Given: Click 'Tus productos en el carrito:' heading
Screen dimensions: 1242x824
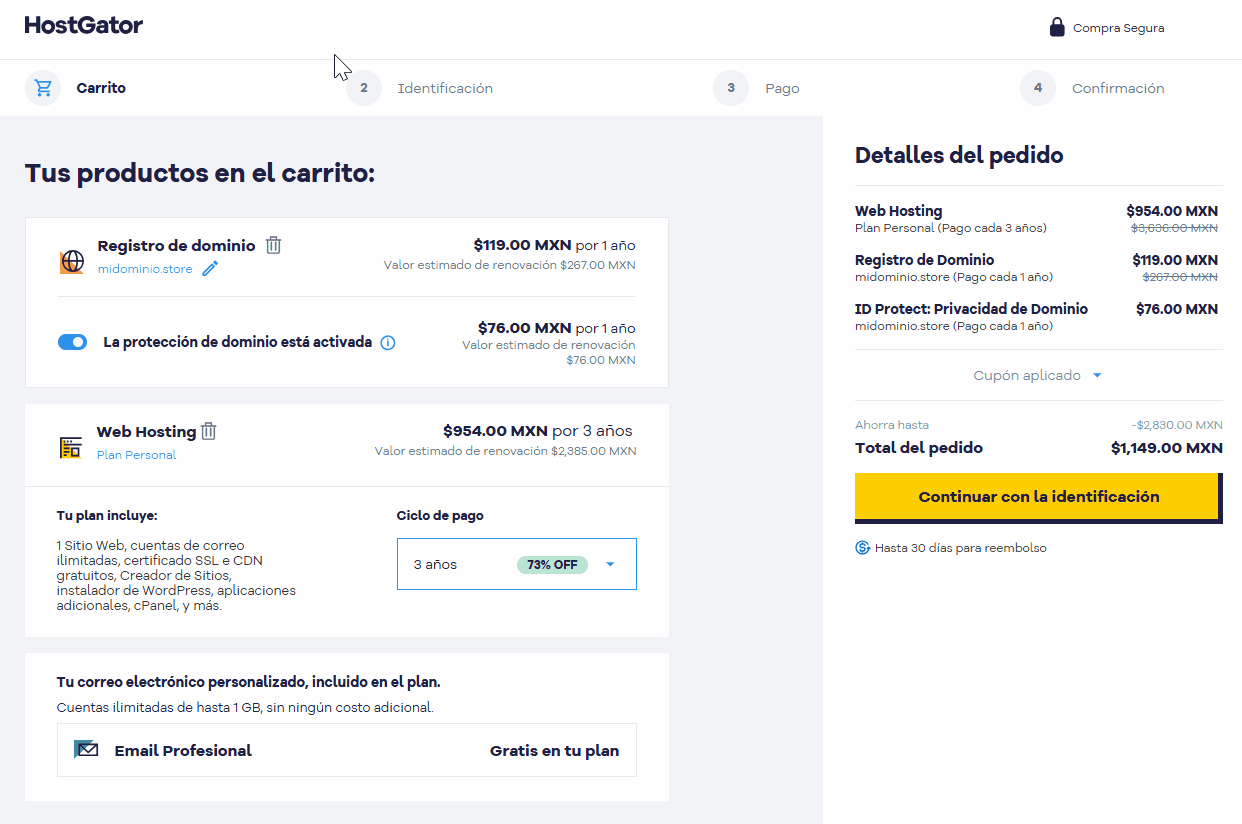Looking at the screenshot, I should click(x=200, y=173).
